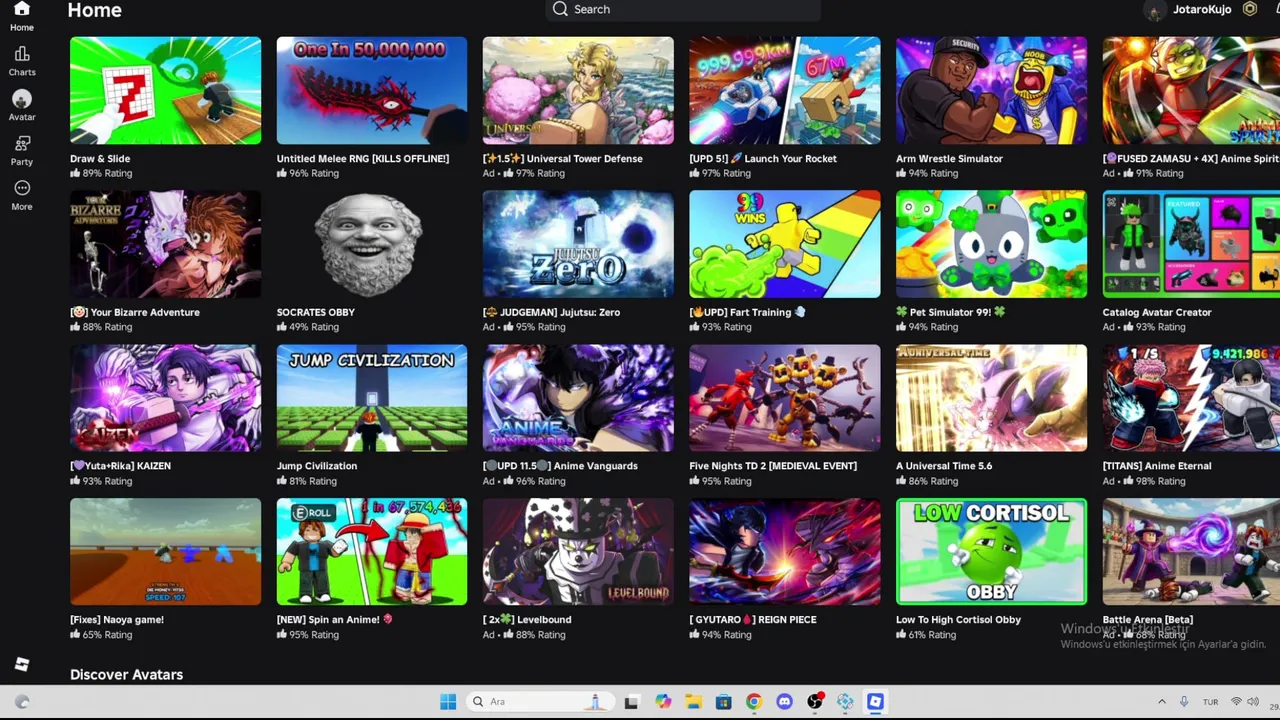Open the Levelbound game thumbnail
Image resolution: width=1280 pixels, height=720 pixels.
click(578, 552)
